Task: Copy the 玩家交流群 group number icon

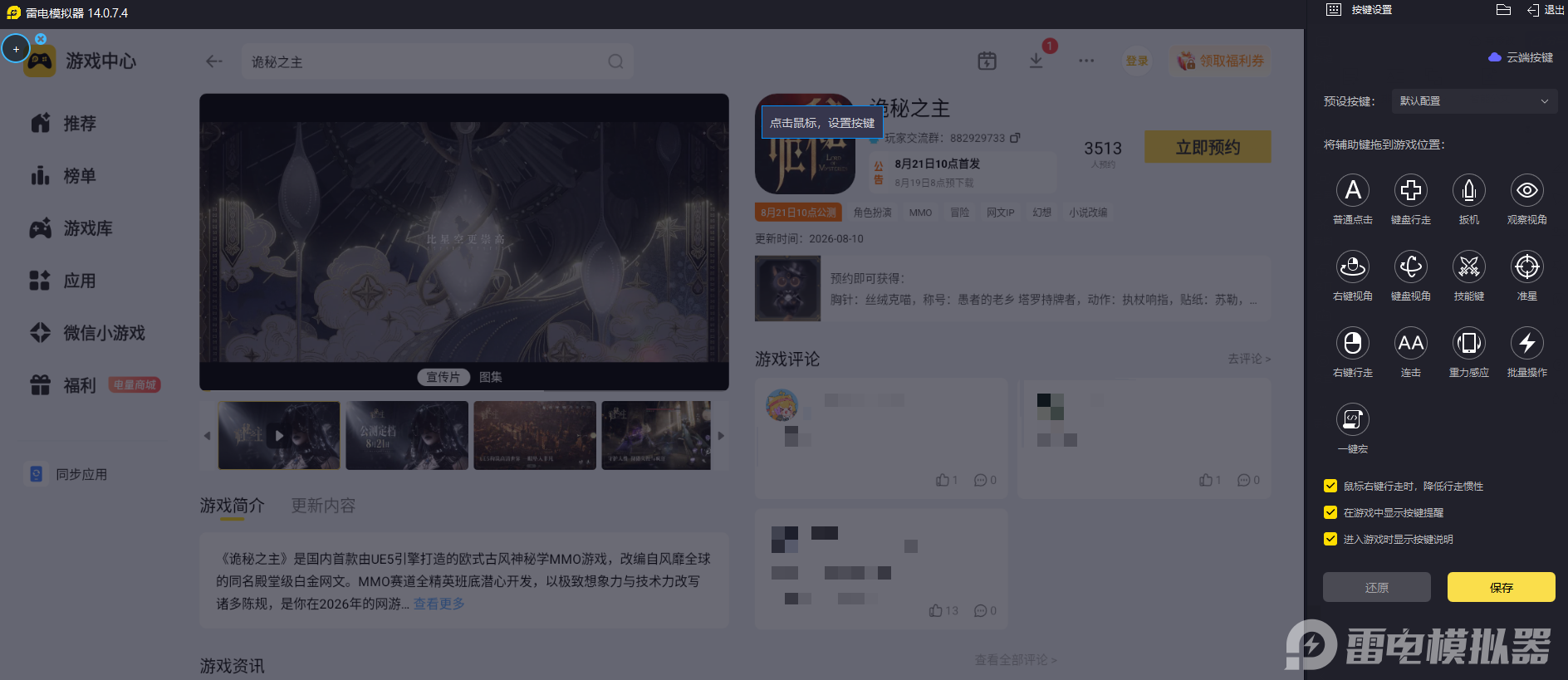Action: click(x=1015, y=138)
